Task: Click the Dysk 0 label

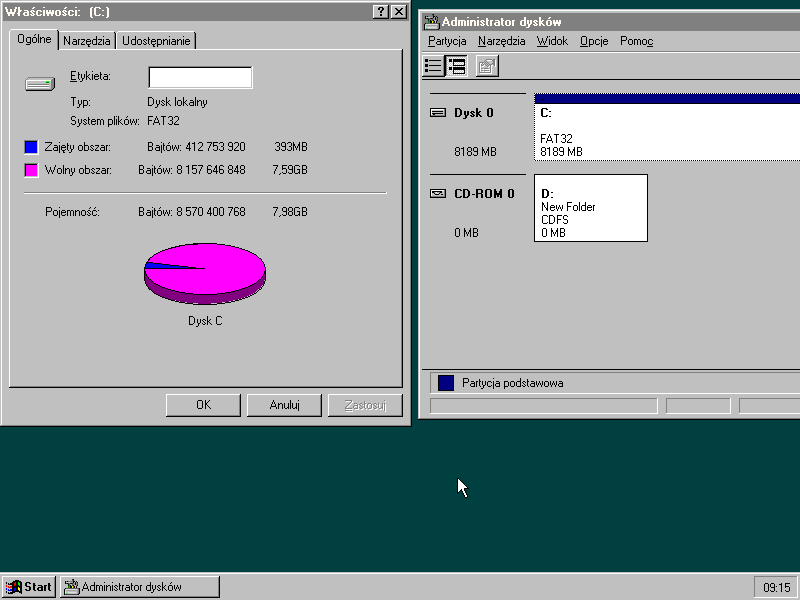Action: pyautogui.click(x=473, y=113)
